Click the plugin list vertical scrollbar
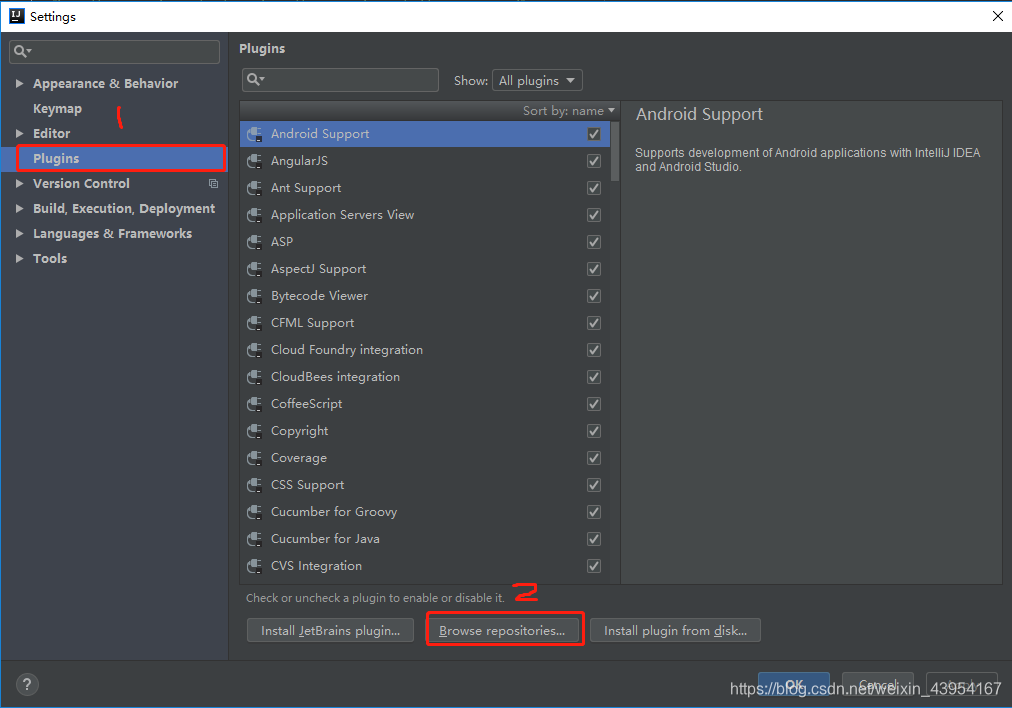Image resolution: width=1012 pixels, height=708 pixels. [614, 152]
